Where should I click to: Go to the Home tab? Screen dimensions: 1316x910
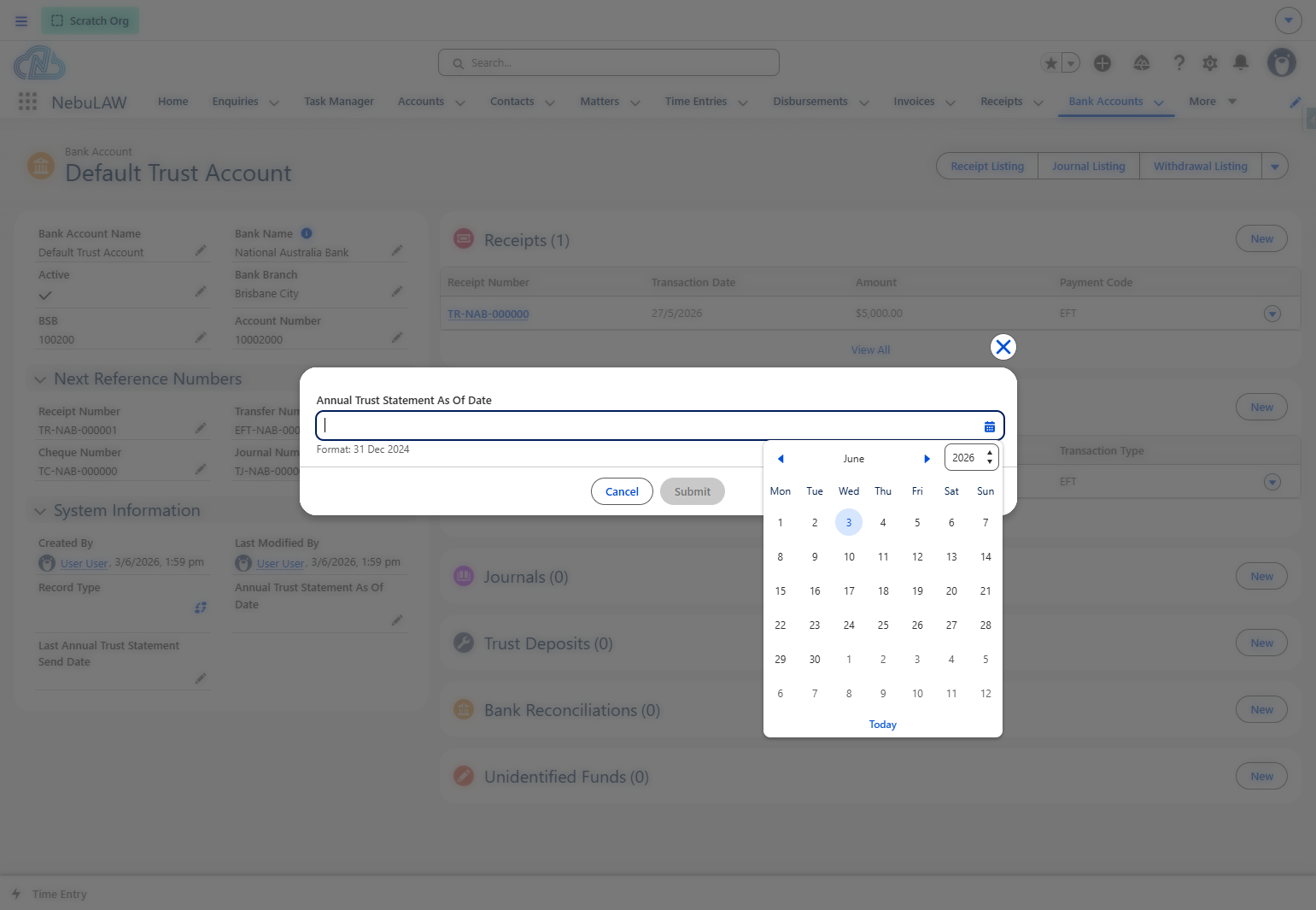pos(173,102)
